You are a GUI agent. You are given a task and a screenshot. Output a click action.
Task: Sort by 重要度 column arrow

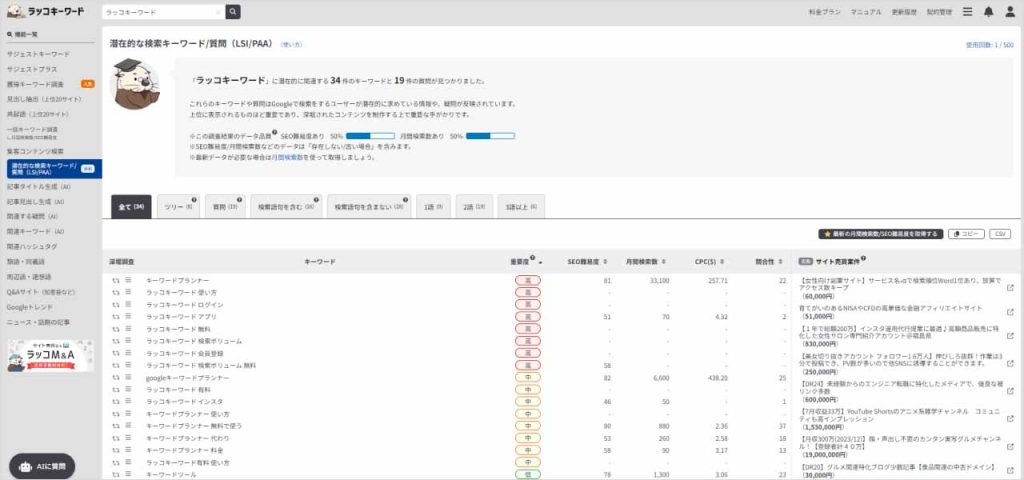click(540, 262)
